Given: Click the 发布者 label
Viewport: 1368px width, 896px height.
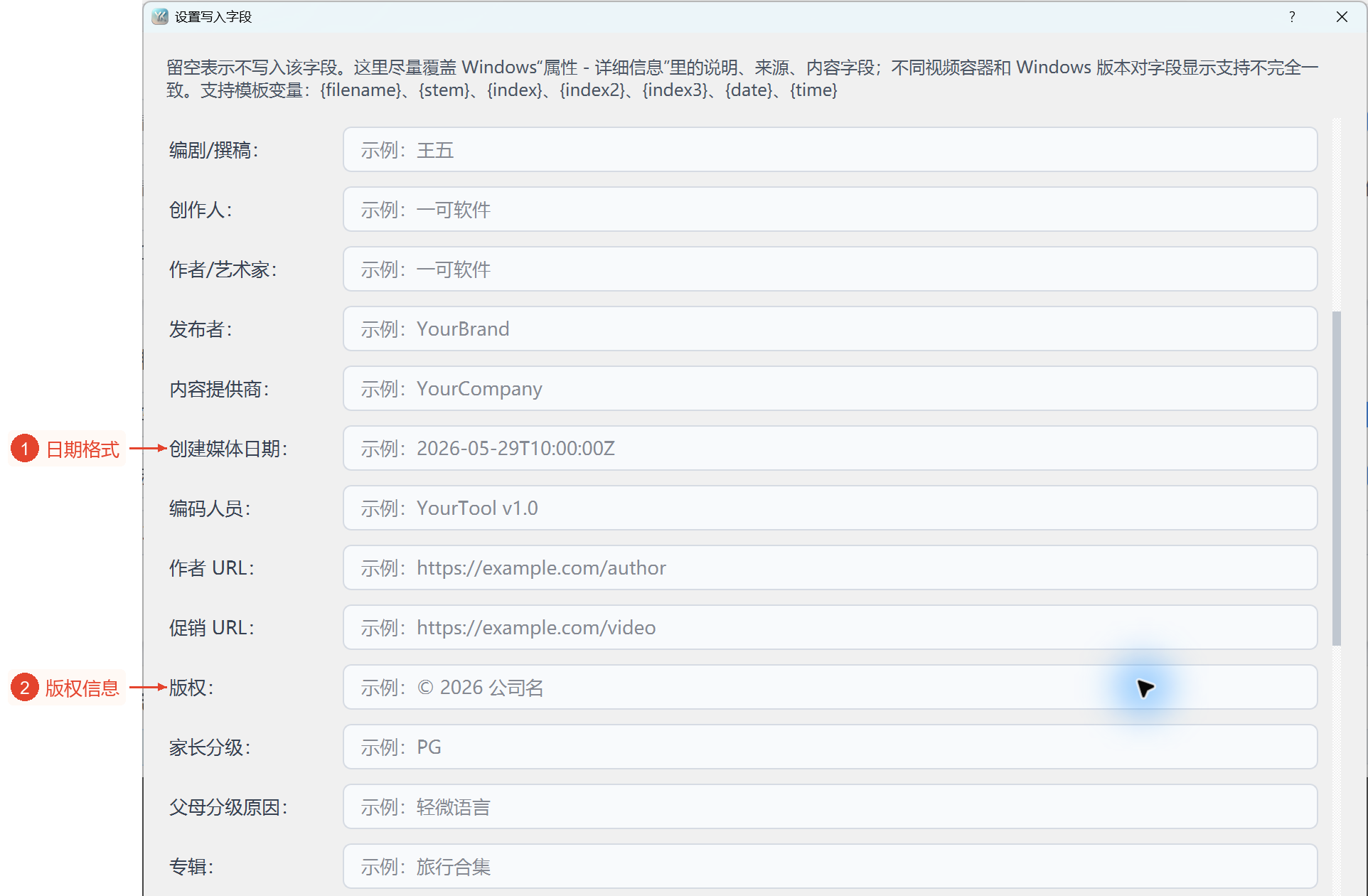Looking at the screenshot, I should [x=201, y=329].
